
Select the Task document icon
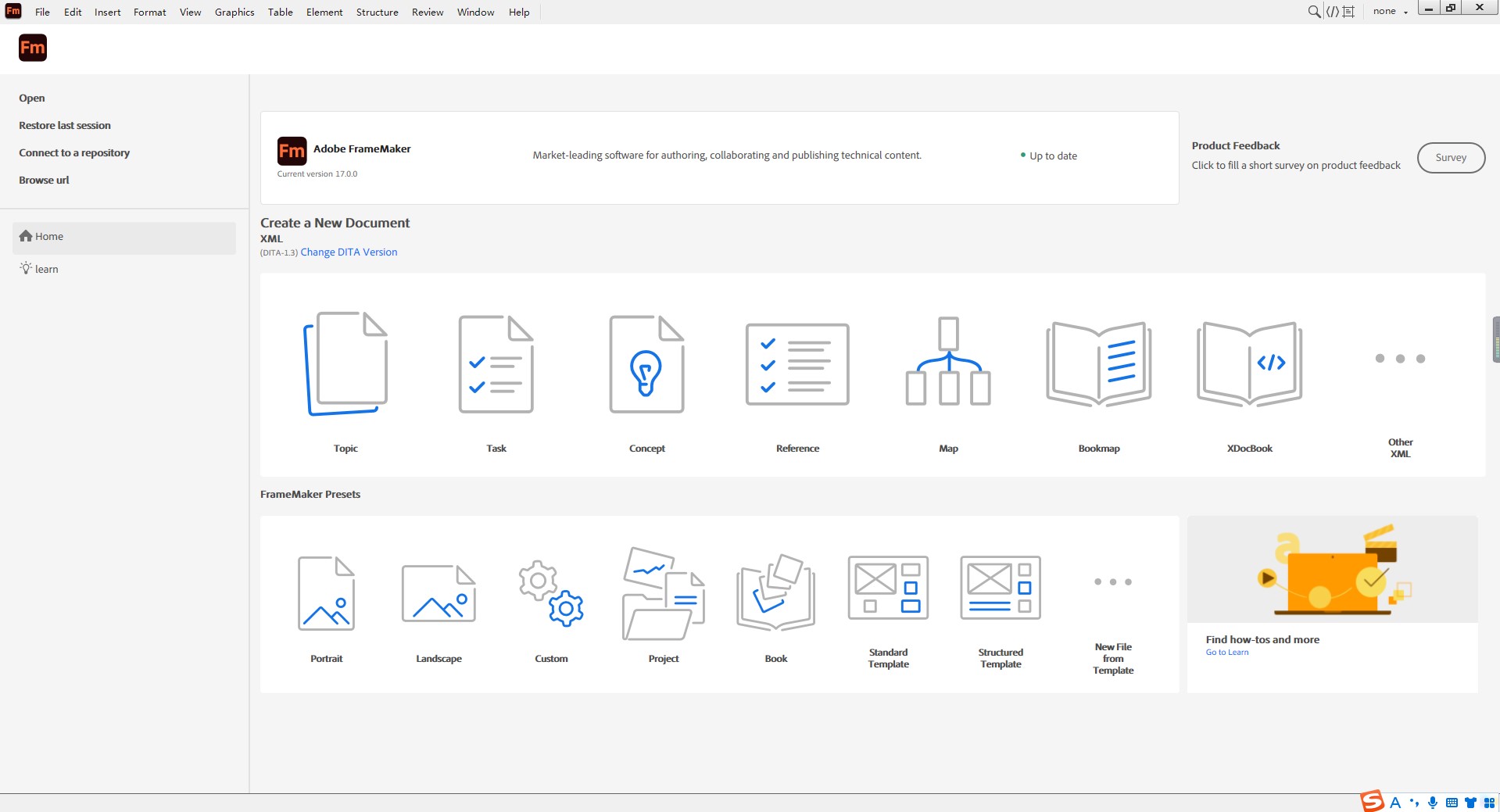[x=496, y=364]
